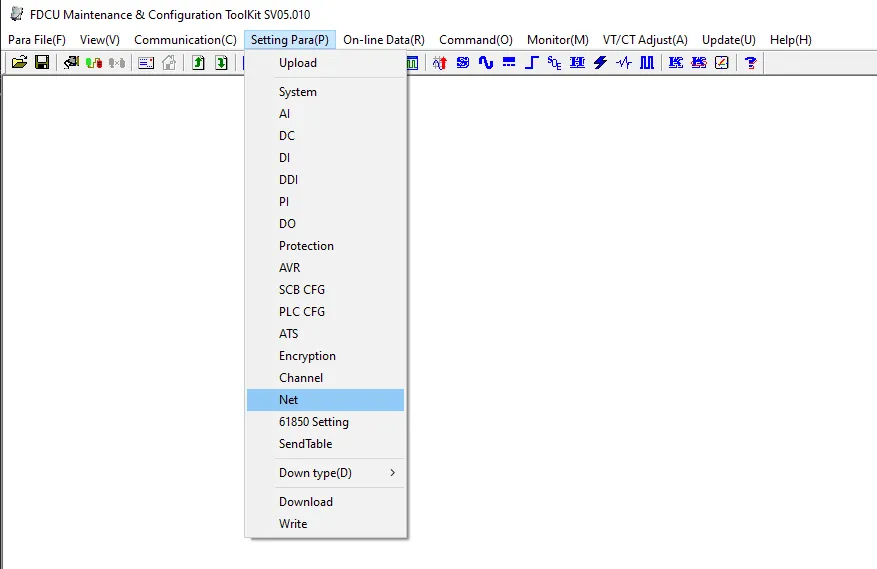Select the DDI menu entry

326,180
